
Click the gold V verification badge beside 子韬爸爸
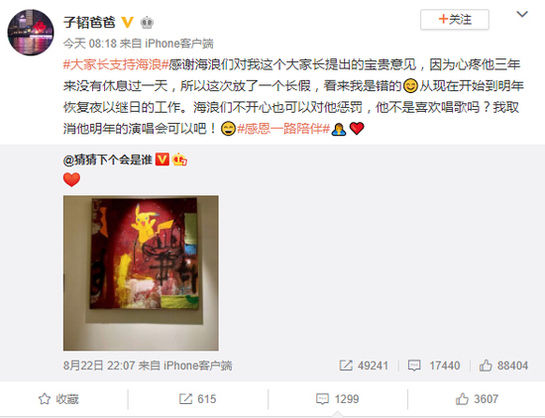128,23
